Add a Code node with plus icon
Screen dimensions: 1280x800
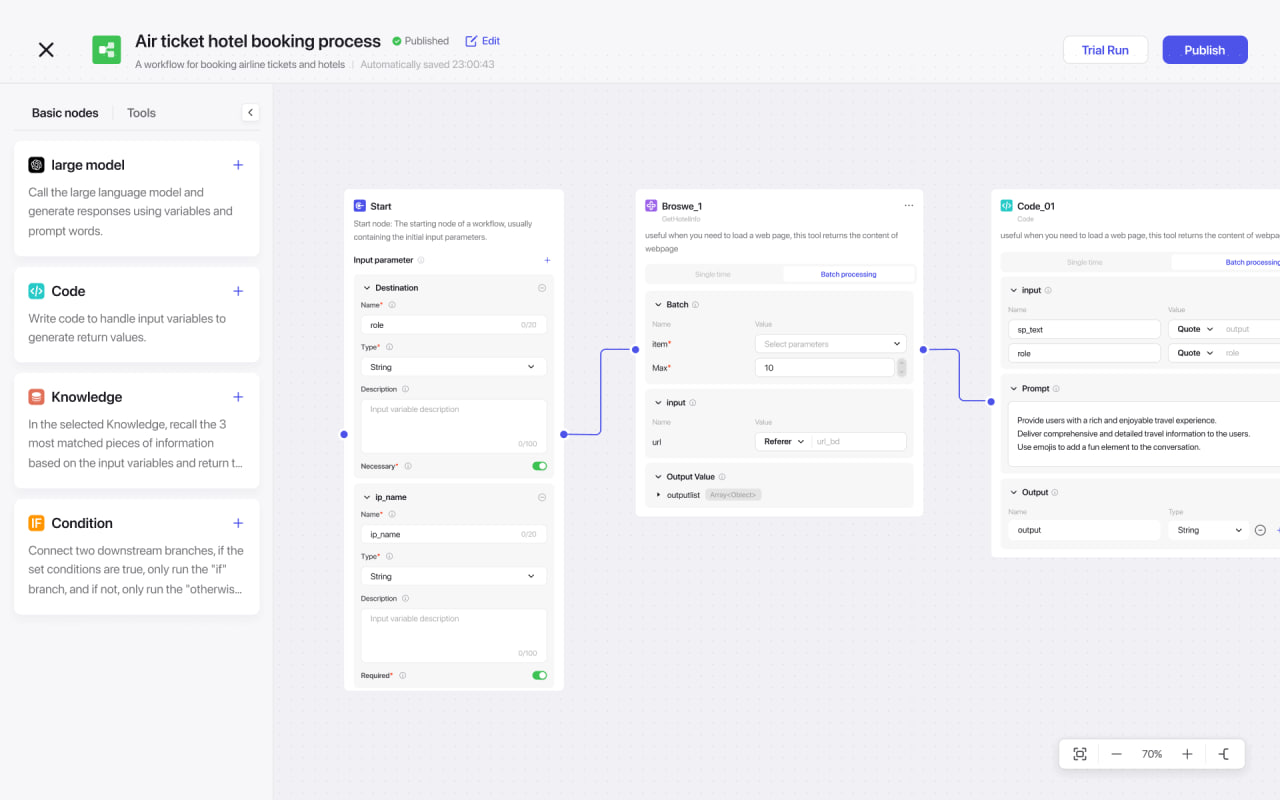(238, 291)
